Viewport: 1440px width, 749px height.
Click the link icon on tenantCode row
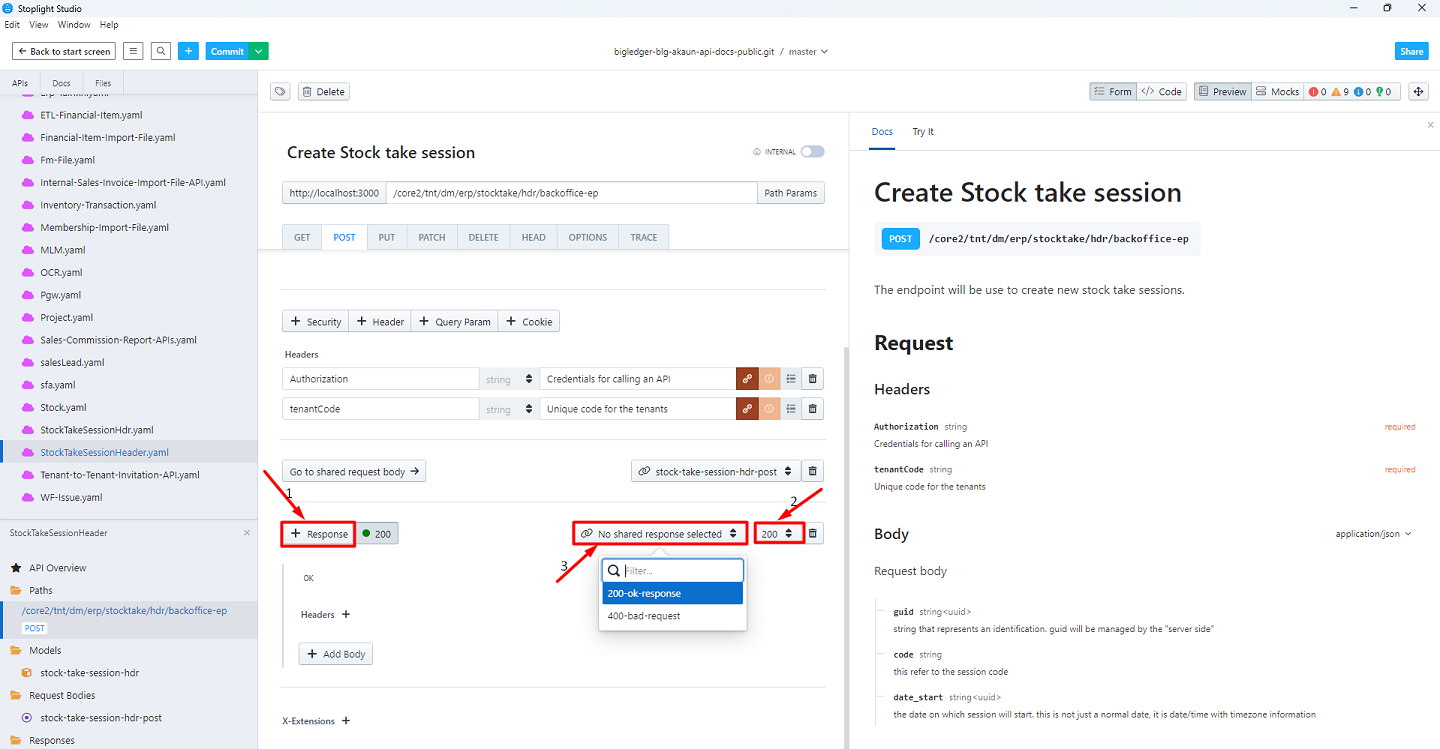point(747,409)
